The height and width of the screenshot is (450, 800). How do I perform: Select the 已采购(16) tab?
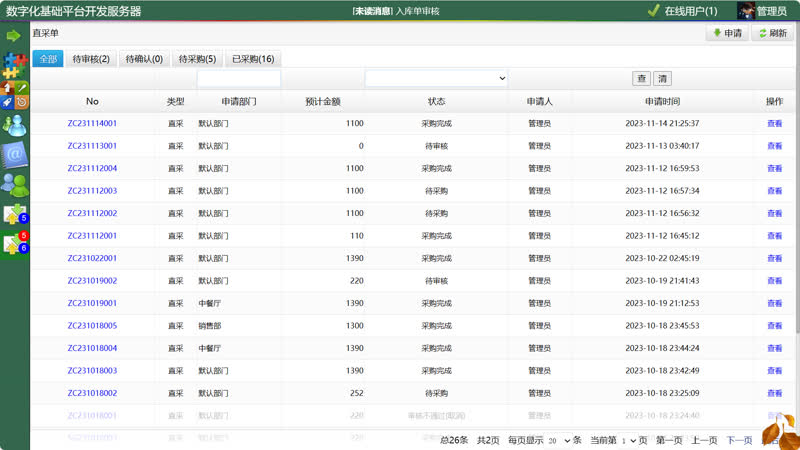click(x=253, y=59)
